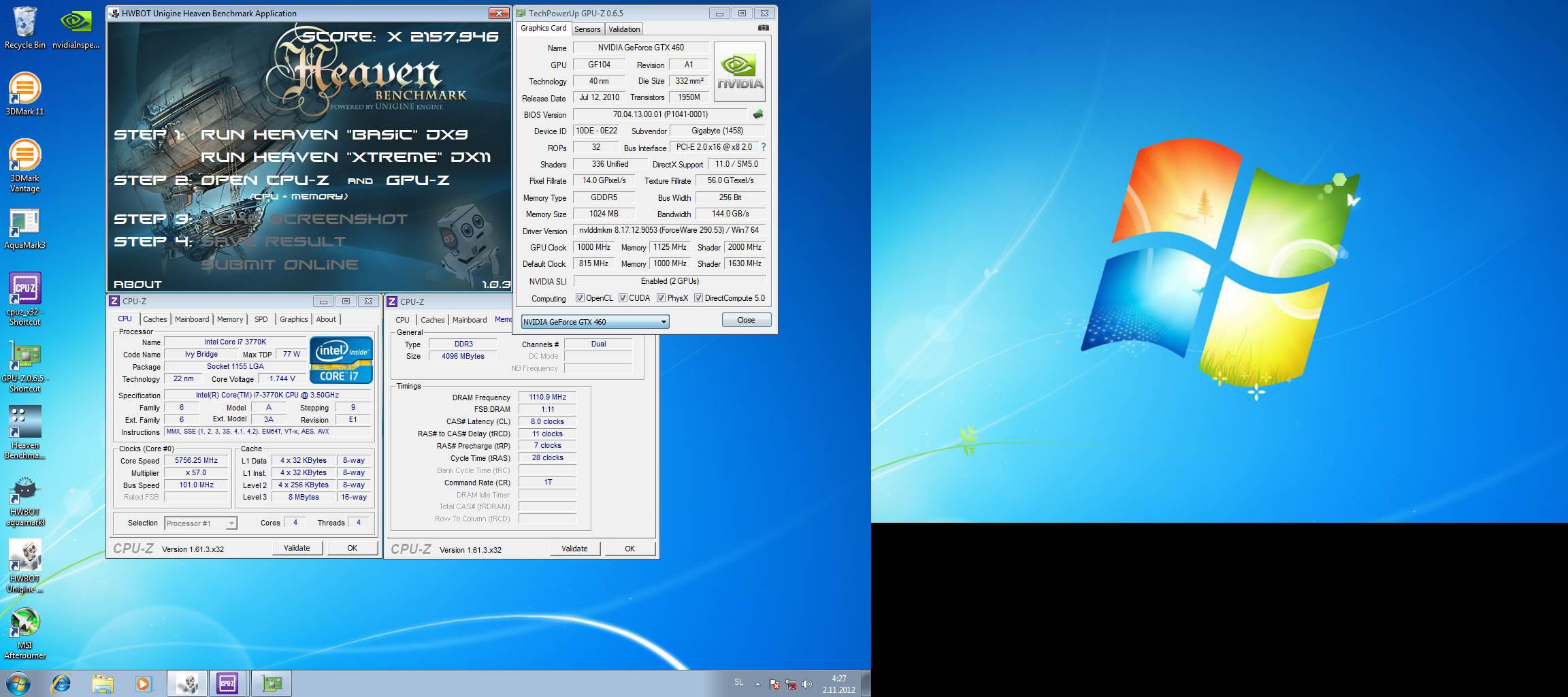Click the GPU-Z save BIOS icon
Screen dimensions: 1568x697
[758, 114]
